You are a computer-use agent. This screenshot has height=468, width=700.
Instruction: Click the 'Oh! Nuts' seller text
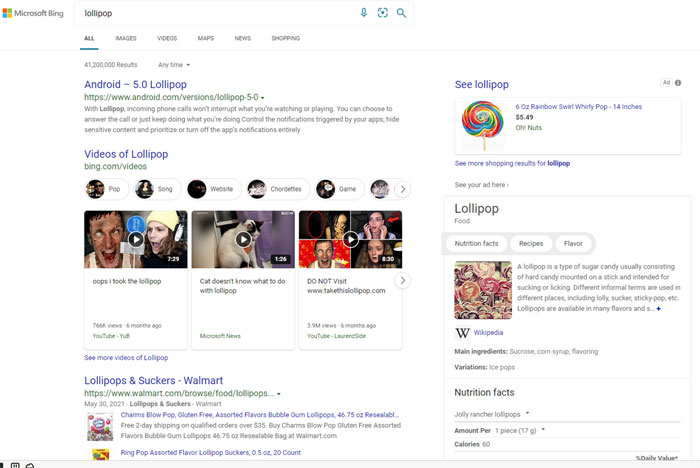(529, 128)
